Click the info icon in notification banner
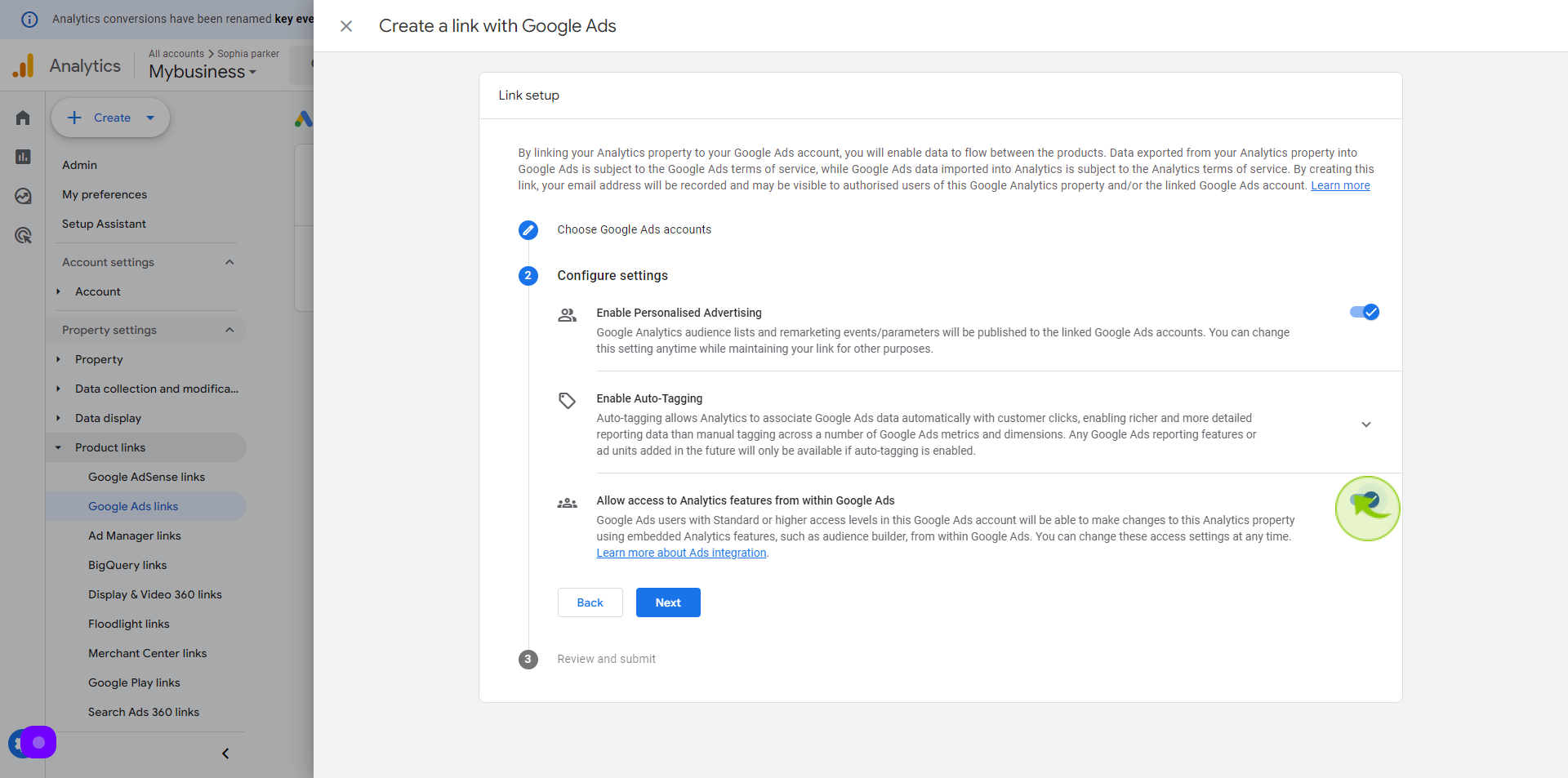The width and height of the screenshot is (1568, 778). pos(29,19)
